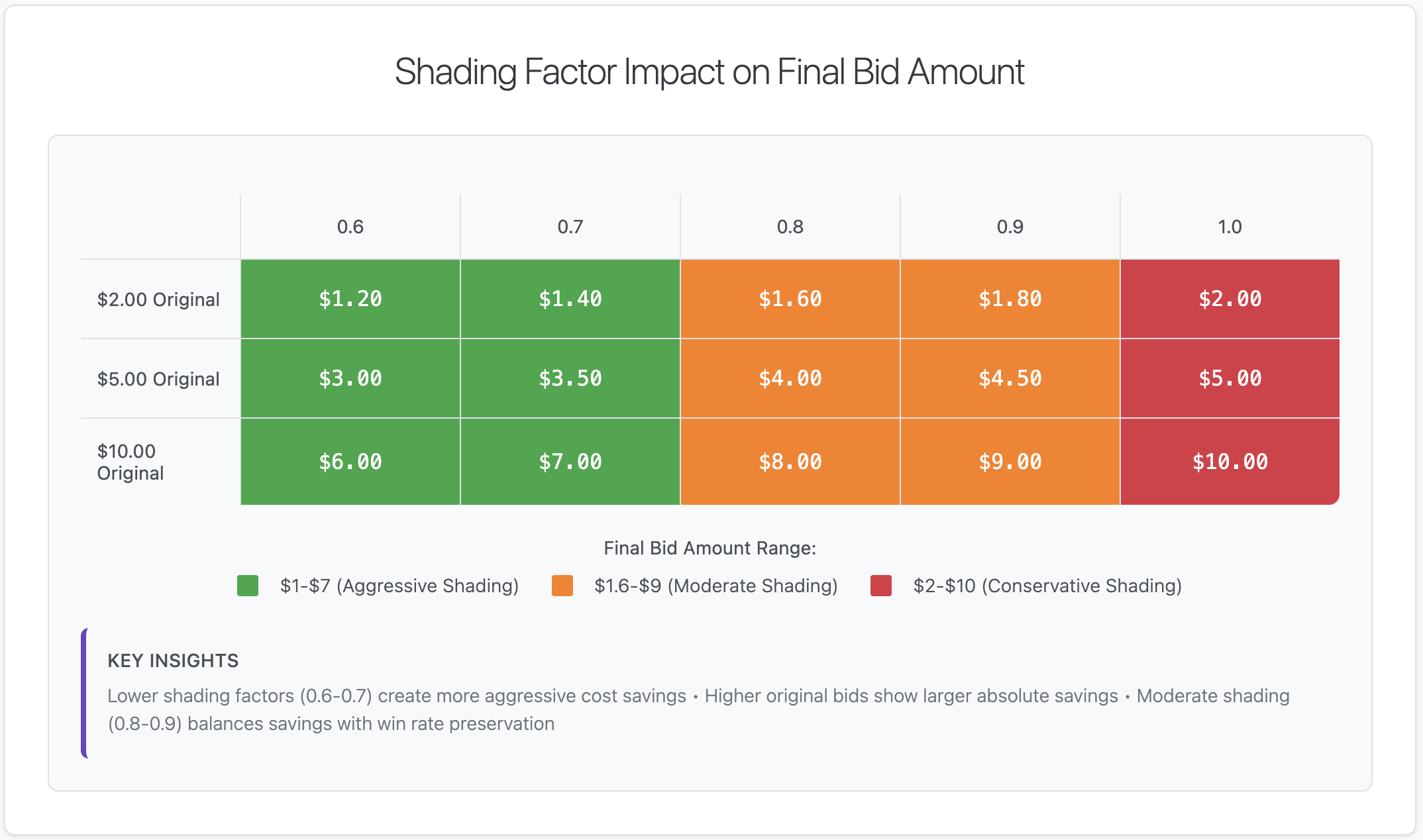Click the orange Moderate Shading legend swatch
1423x840 pixels.
point(562,586)
